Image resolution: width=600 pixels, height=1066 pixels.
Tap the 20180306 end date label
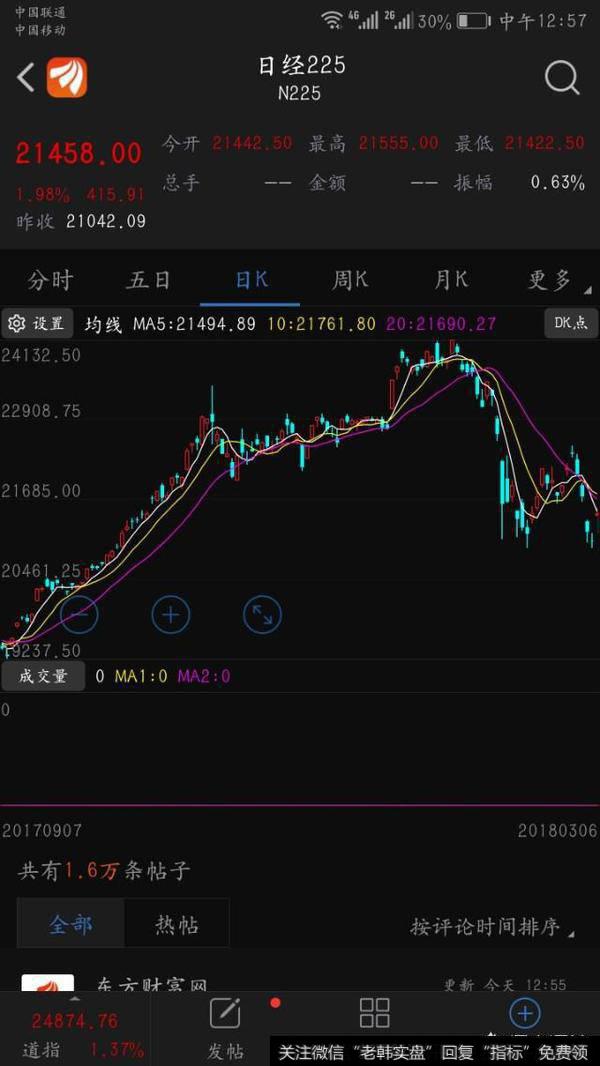tap(557, 831)
